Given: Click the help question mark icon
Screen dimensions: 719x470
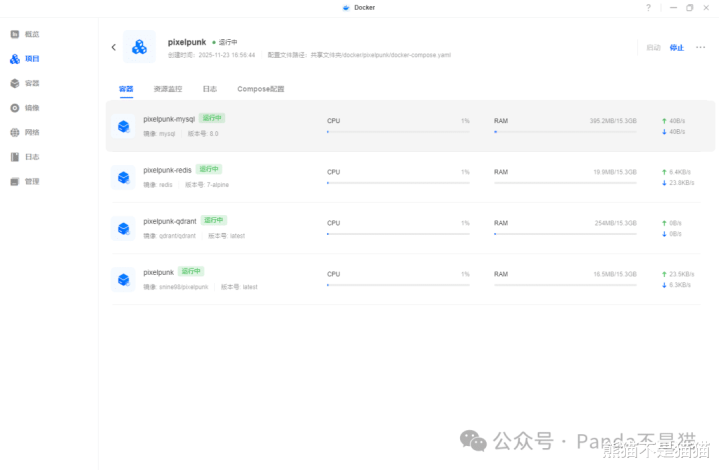Looking at the screenshot, I should pos(648,7).
